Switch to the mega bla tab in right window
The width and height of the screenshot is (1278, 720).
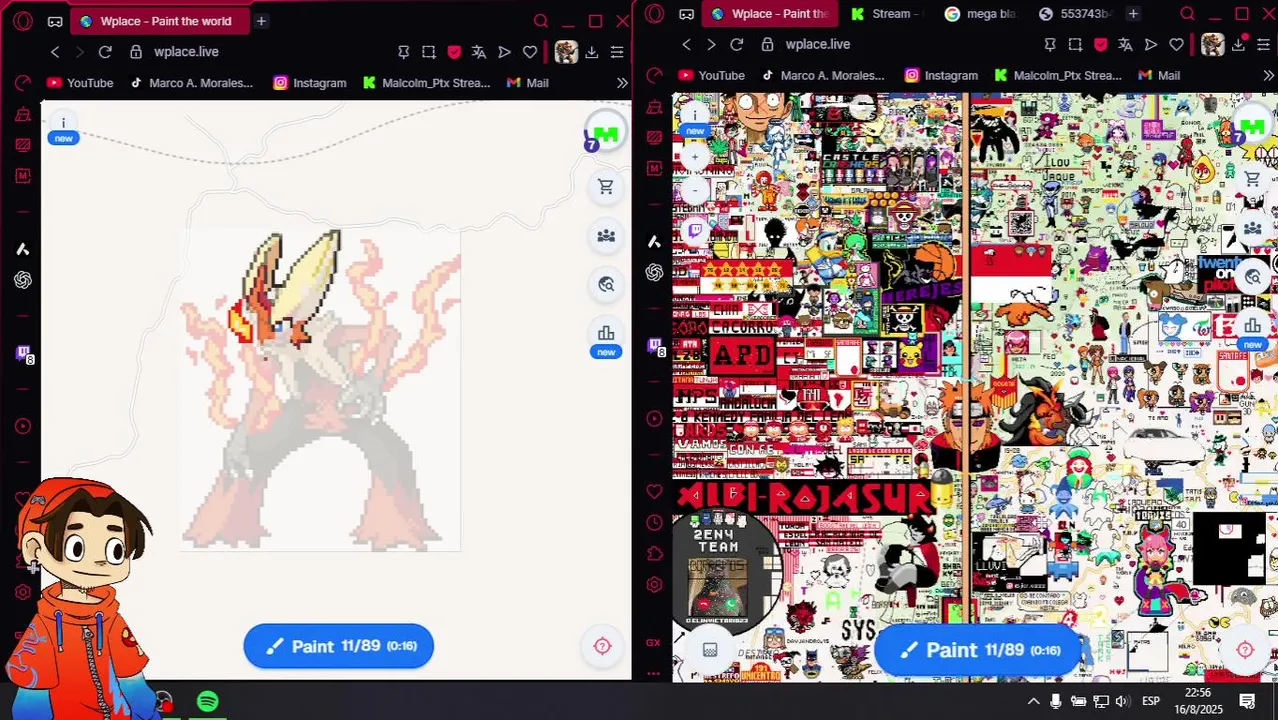[x=979, y=14]
